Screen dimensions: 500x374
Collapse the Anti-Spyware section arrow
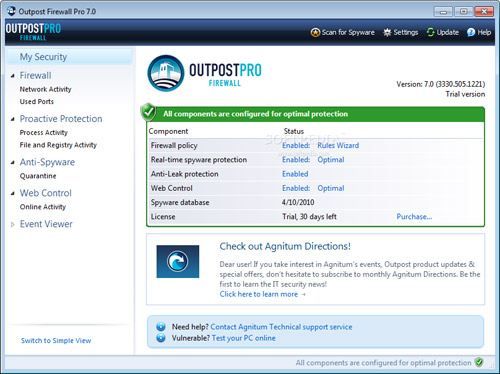[x=12, y=162]
